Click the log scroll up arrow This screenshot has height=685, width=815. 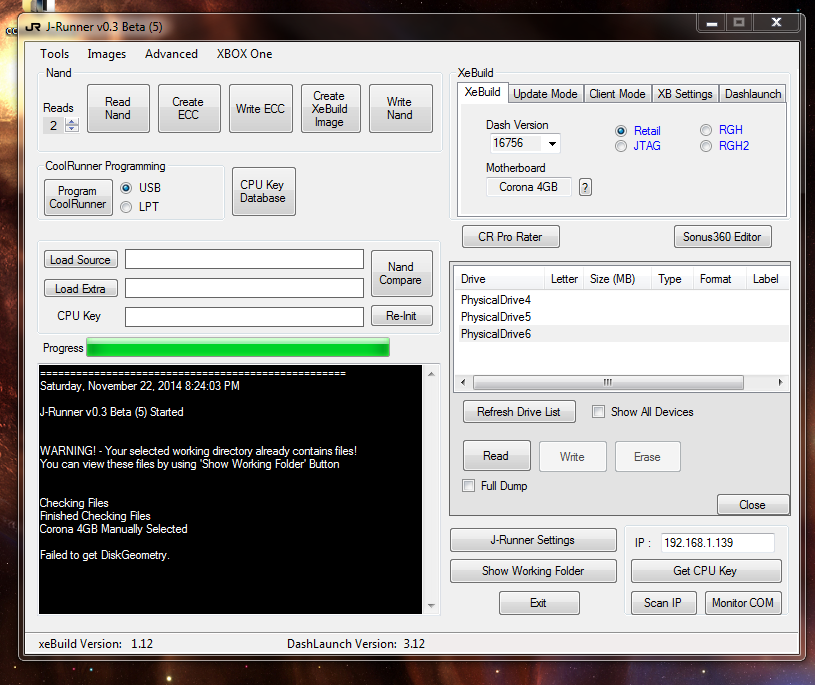pos(431,374)
